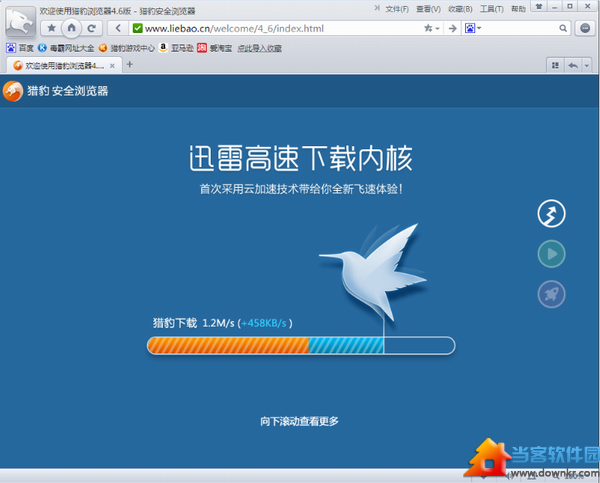Click the 迅雷高速下载内核 headline
The width and height of the screenshot is (600, 483).
pyautogui.click(x=301, y=158)
